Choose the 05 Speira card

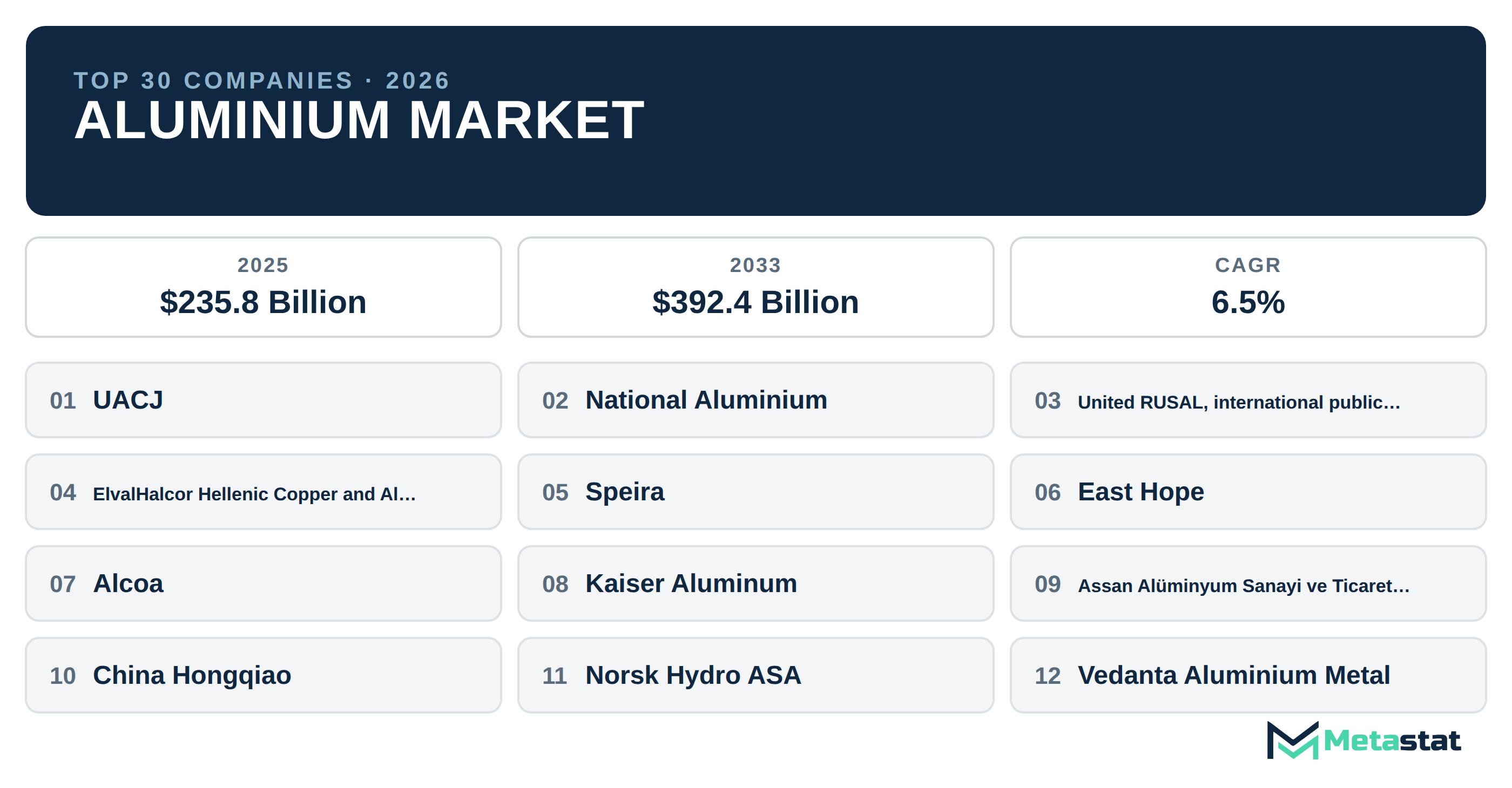pyautogui.click(x=755, y=492)
